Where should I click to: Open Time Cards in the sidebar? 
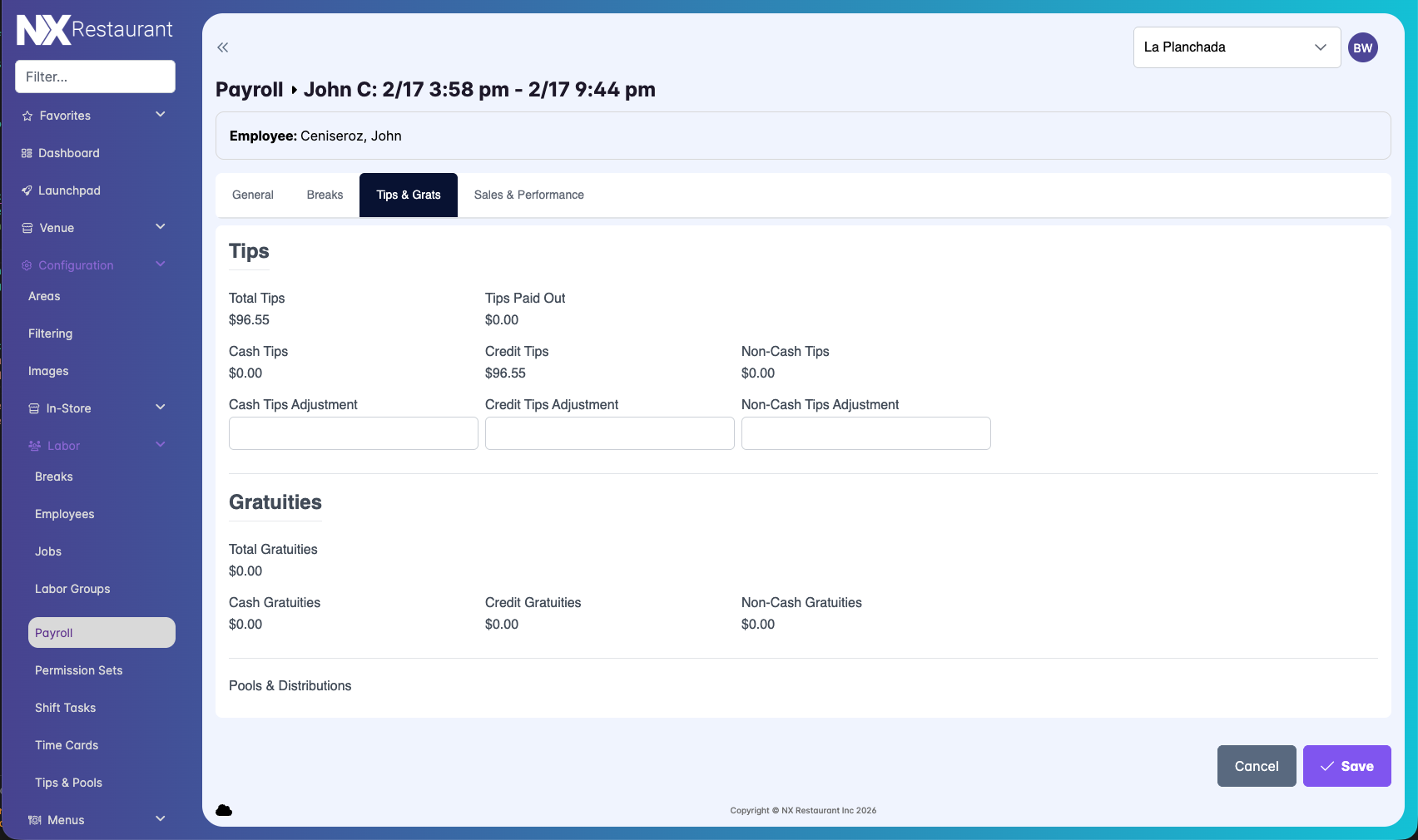(67, 745)
